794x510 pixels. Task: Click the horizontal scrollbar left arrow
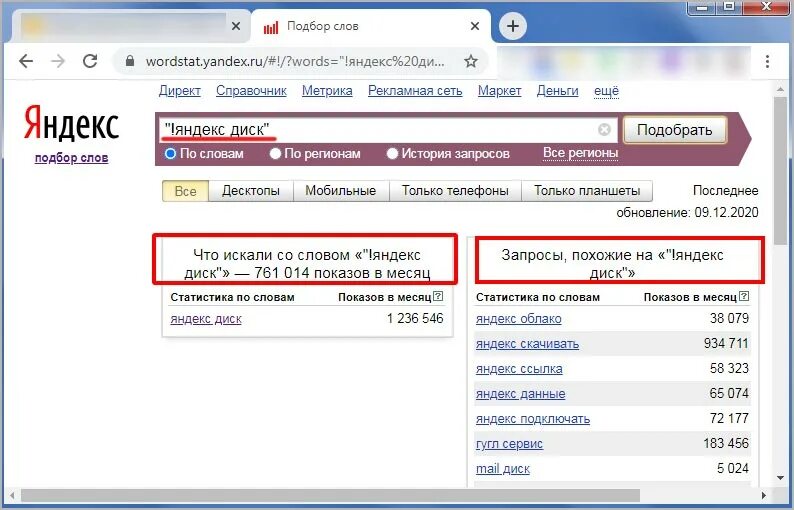[12, 495]
